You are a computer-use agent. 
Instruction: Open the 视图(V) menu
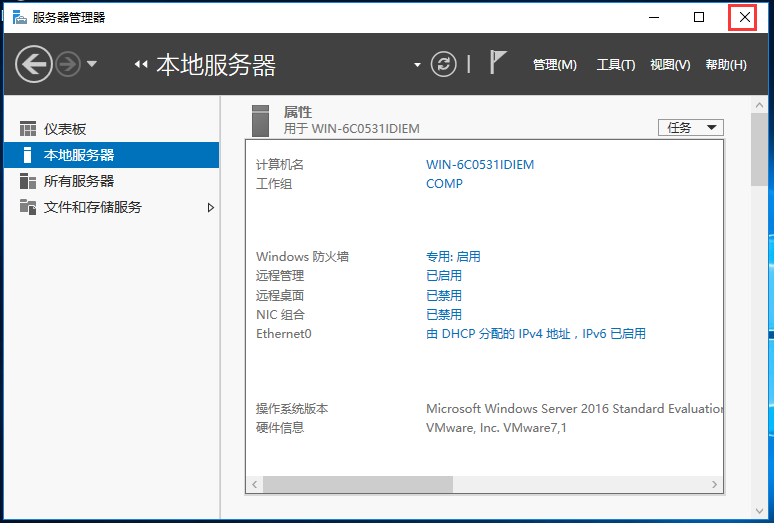coord(670,65)
